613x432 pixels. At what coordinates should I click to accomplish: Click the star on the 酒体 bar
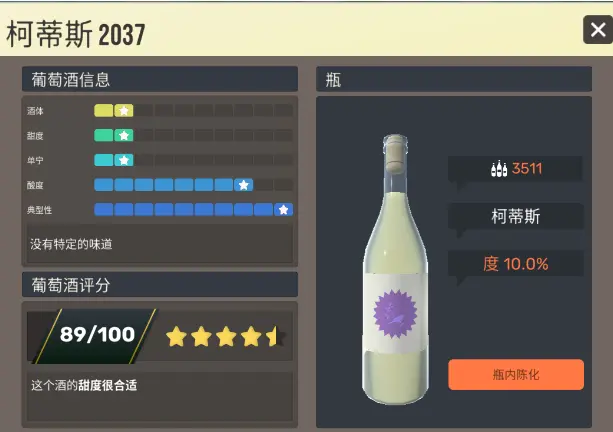[x=124, y=111]
